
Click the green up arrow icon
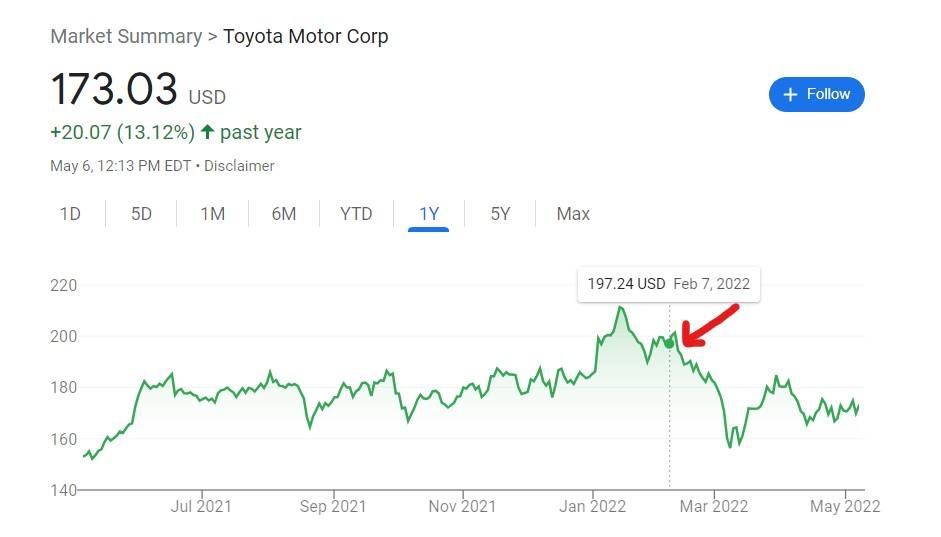coord(207,131)
